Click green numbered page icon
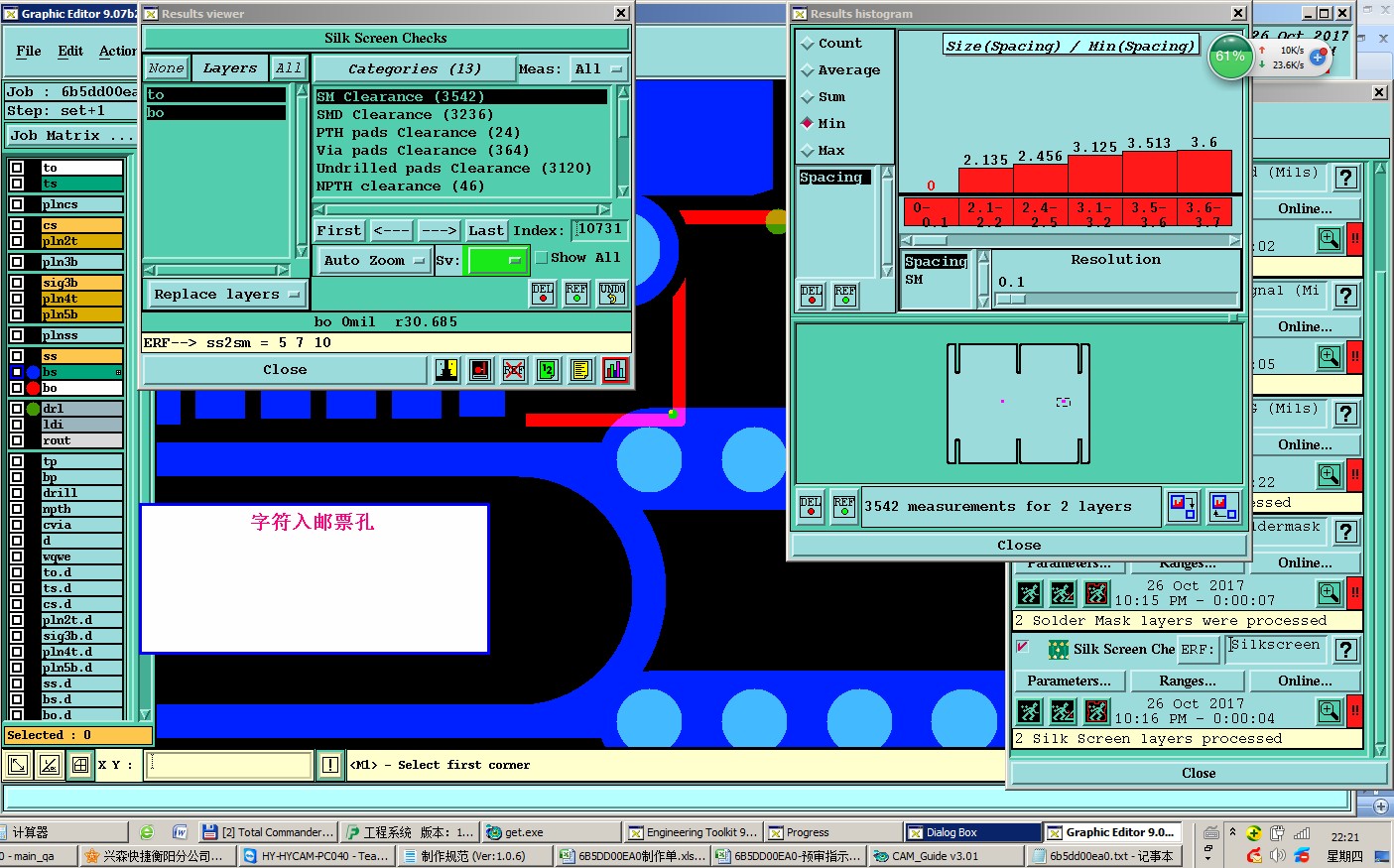The height and width of the screenshot is (868, 1394). click(548, 370)
